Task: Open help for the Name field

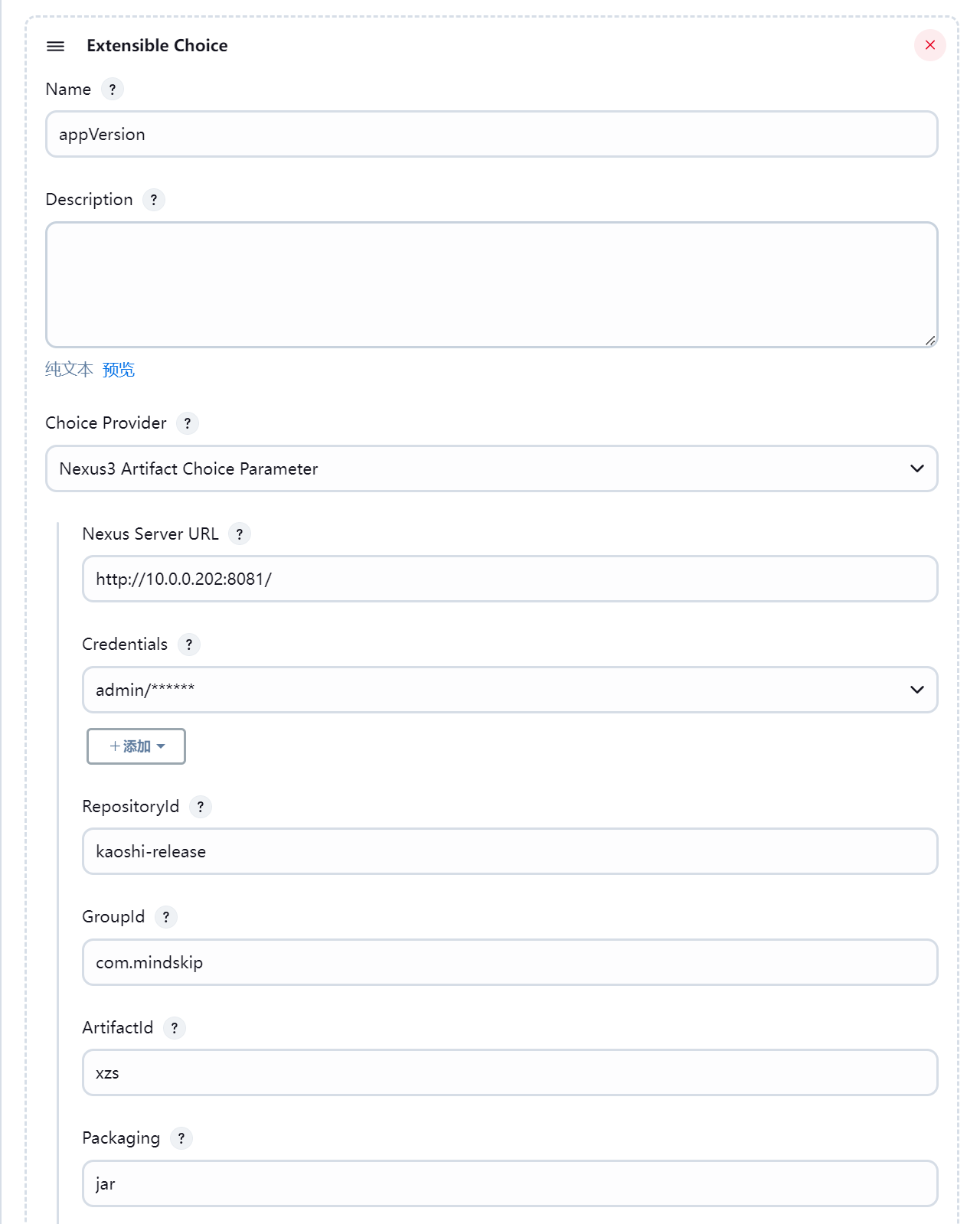Action: [113, 90]
